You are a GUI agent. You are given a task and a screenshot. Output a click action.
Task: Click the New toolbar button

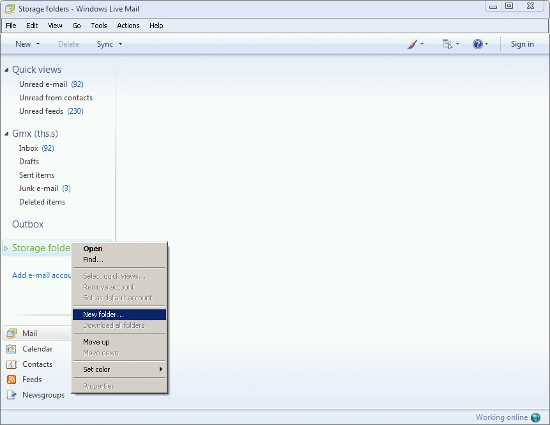point(23,44)
